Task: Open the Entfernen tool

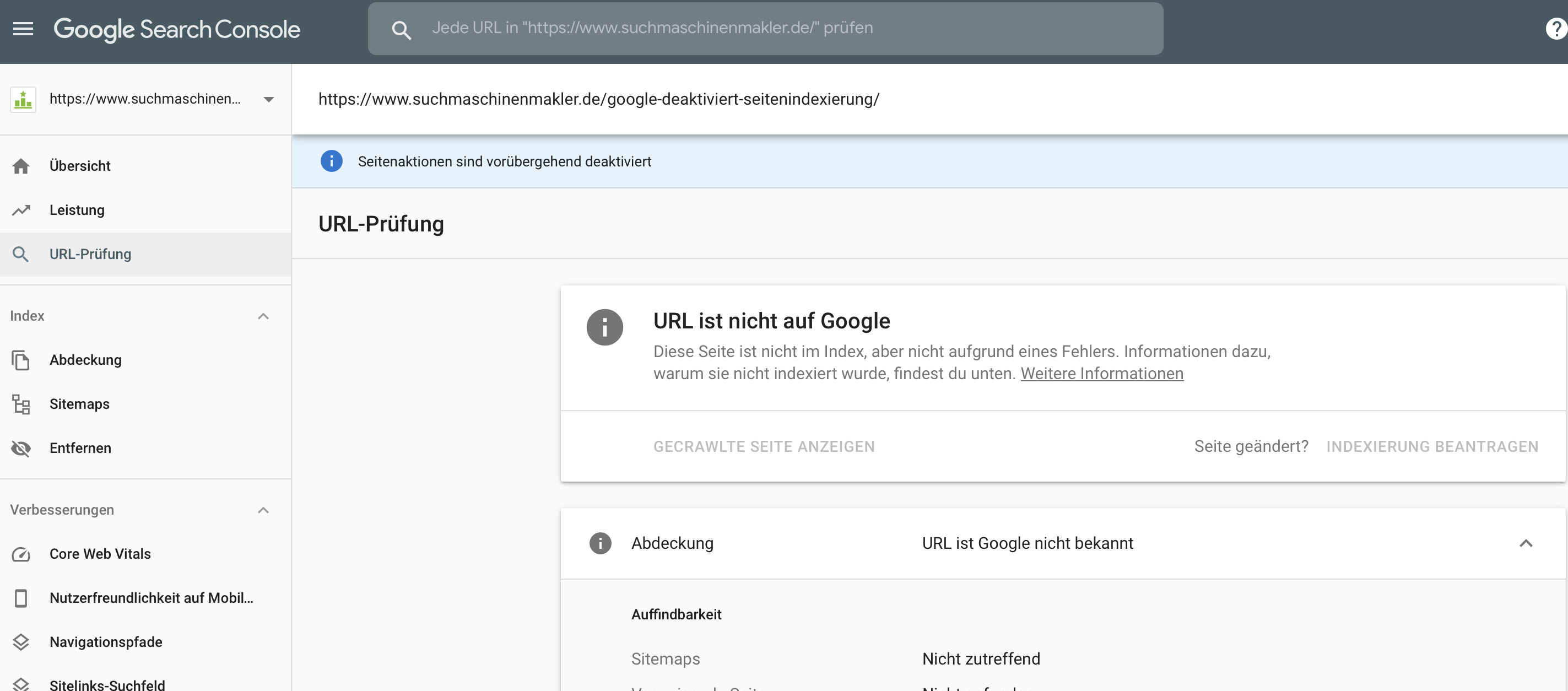Action: (145, 448)
